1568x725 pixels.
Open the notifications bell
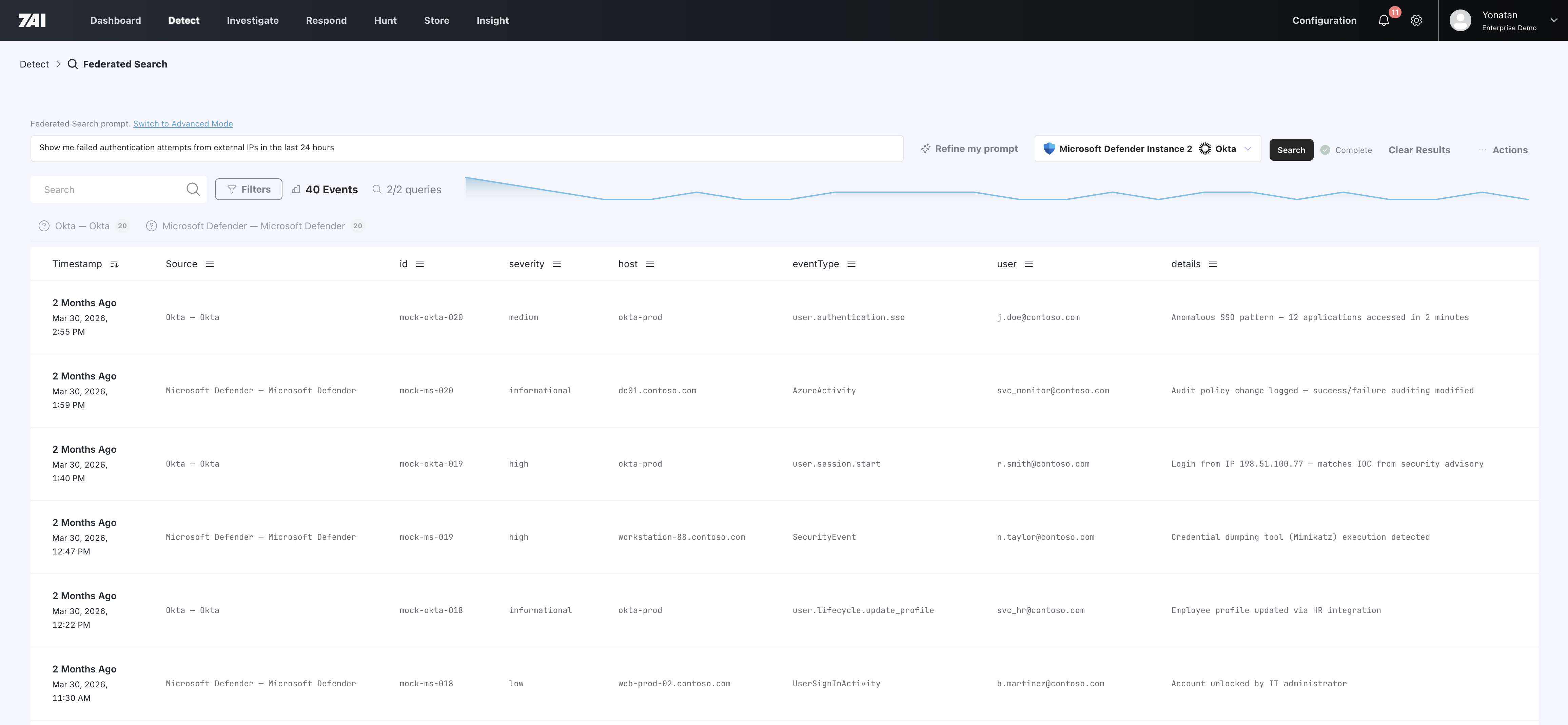1384,20
